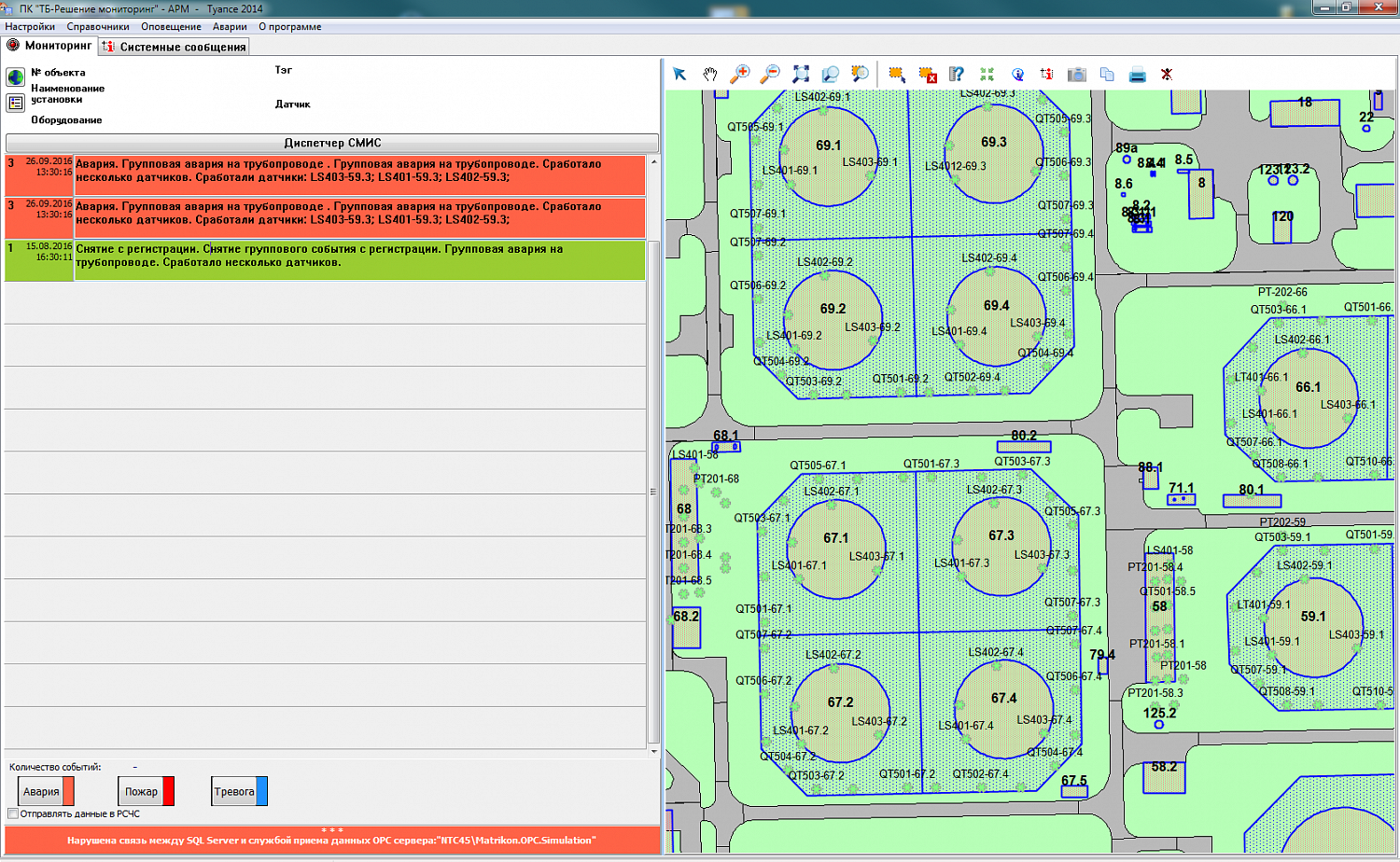Click the events list scrollbar down arrow
Screen dimensions: 1400x862
653,750
